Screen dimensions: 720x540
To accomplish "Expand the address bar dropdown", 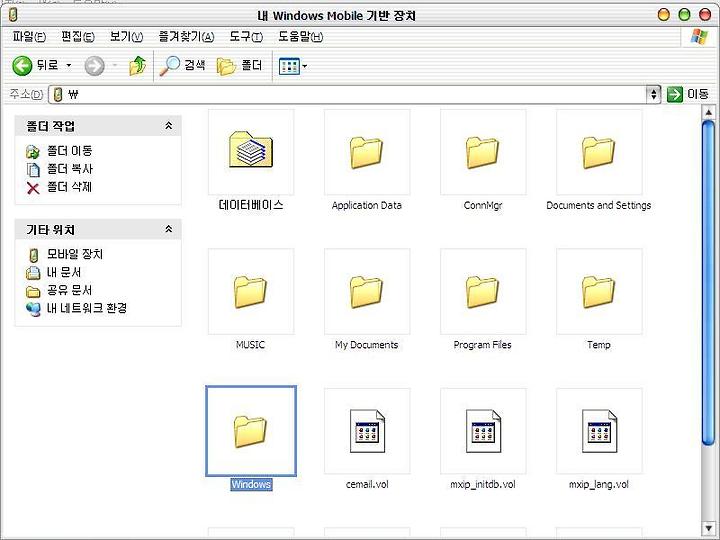I will (653, 95).
